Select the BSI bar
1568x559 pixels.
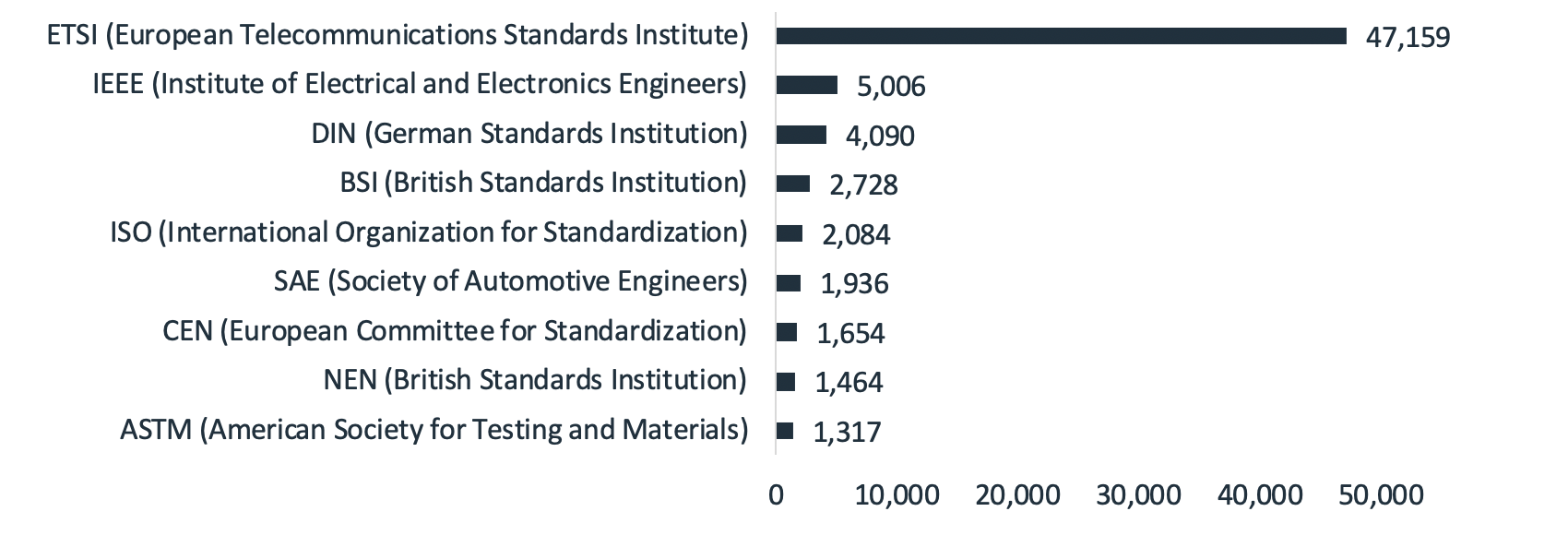click(793, 184)
